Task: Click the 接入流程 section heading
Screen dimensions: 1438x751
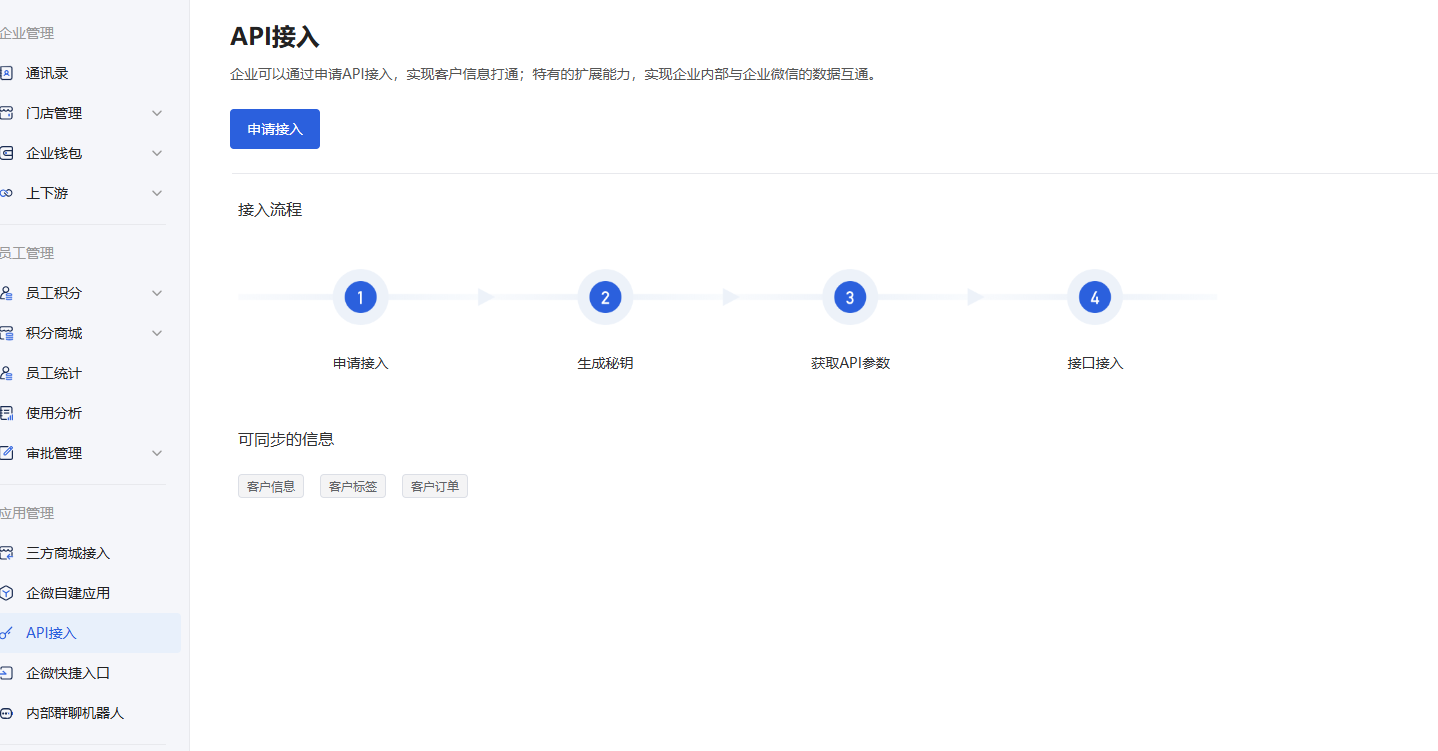Action: coord(270,210)
